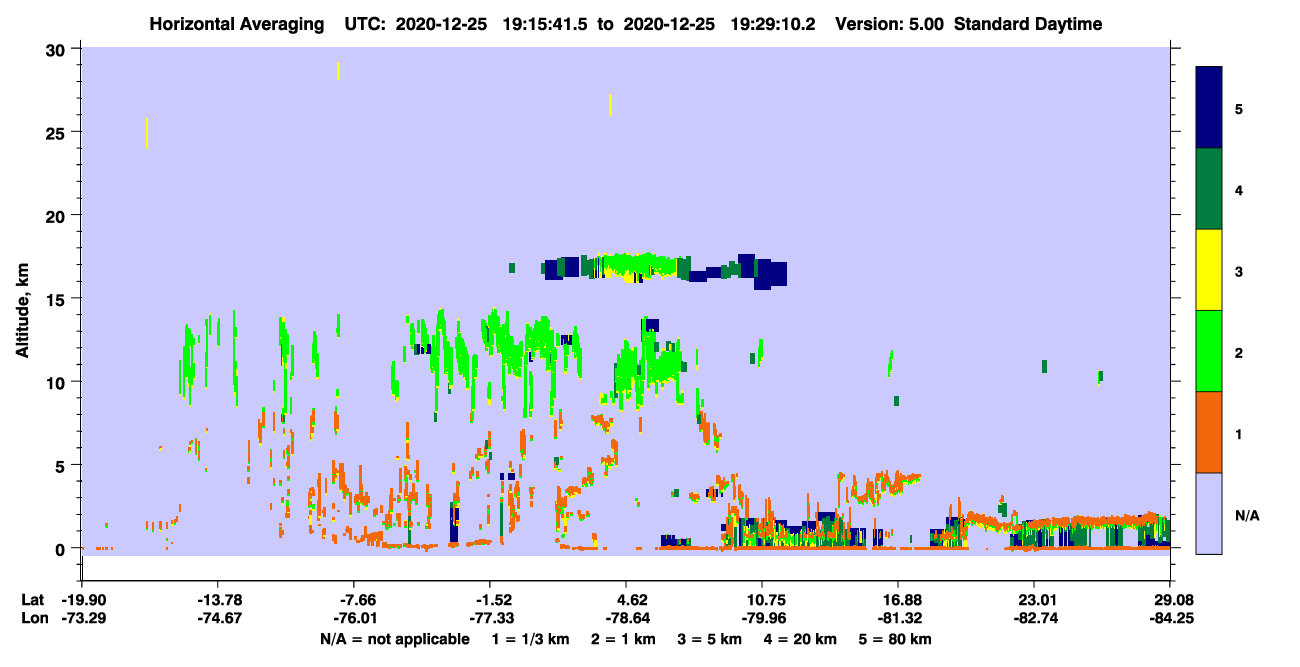The image size is (1300, 667).
Task: Pick the bright green level 2 colorbar segment
Action: coord(1209,351)
